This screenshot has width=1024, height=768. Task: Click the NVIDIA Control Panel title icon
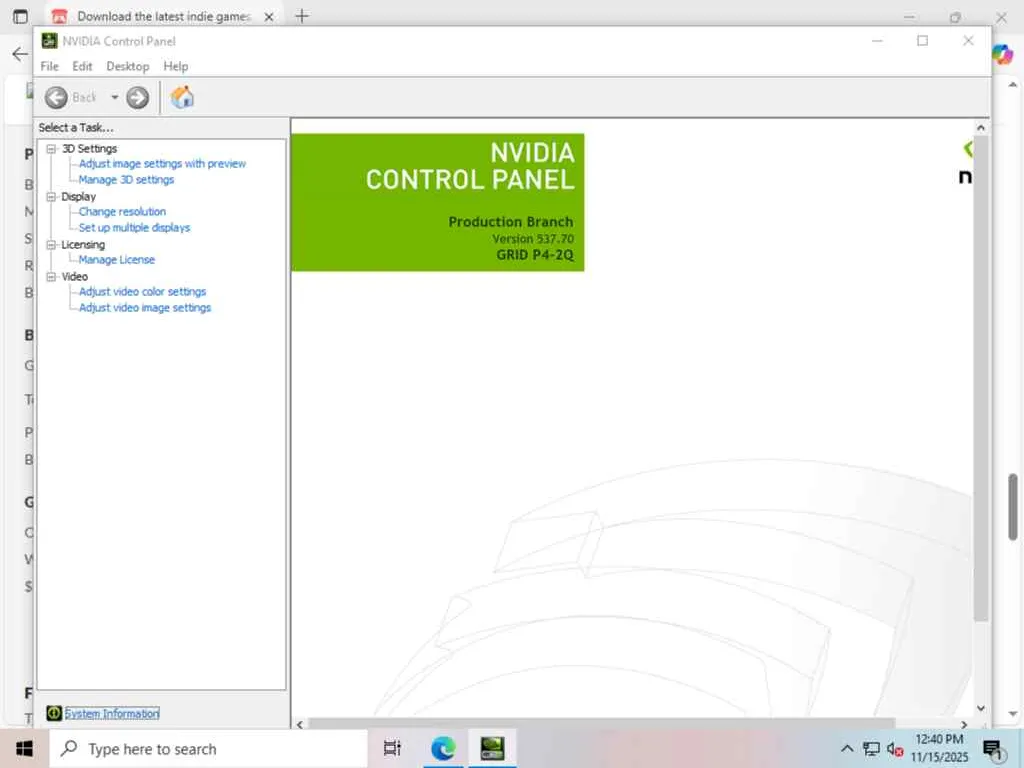pyautogui.click(x=50, y=40)
